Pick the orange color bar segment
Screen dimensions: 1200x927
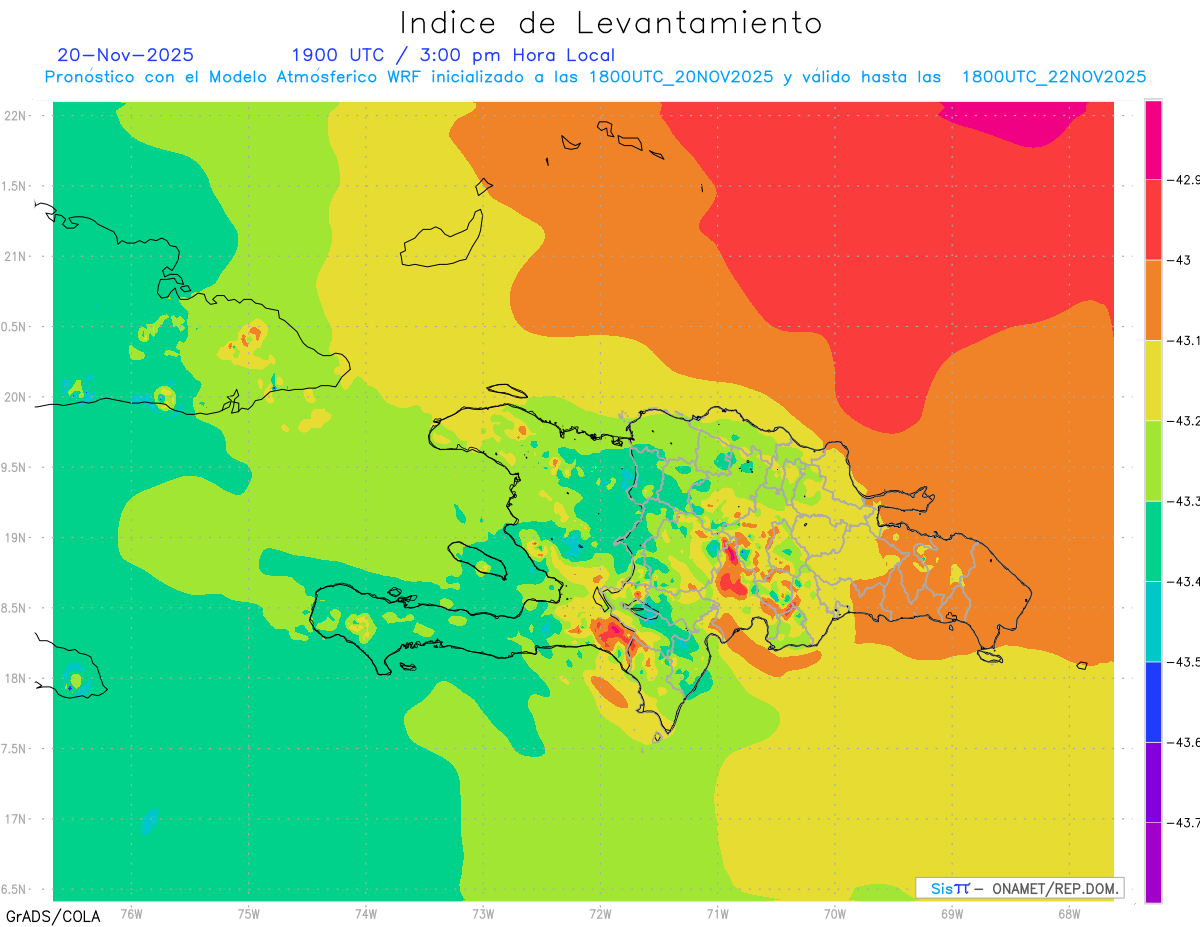(1153, 300)
